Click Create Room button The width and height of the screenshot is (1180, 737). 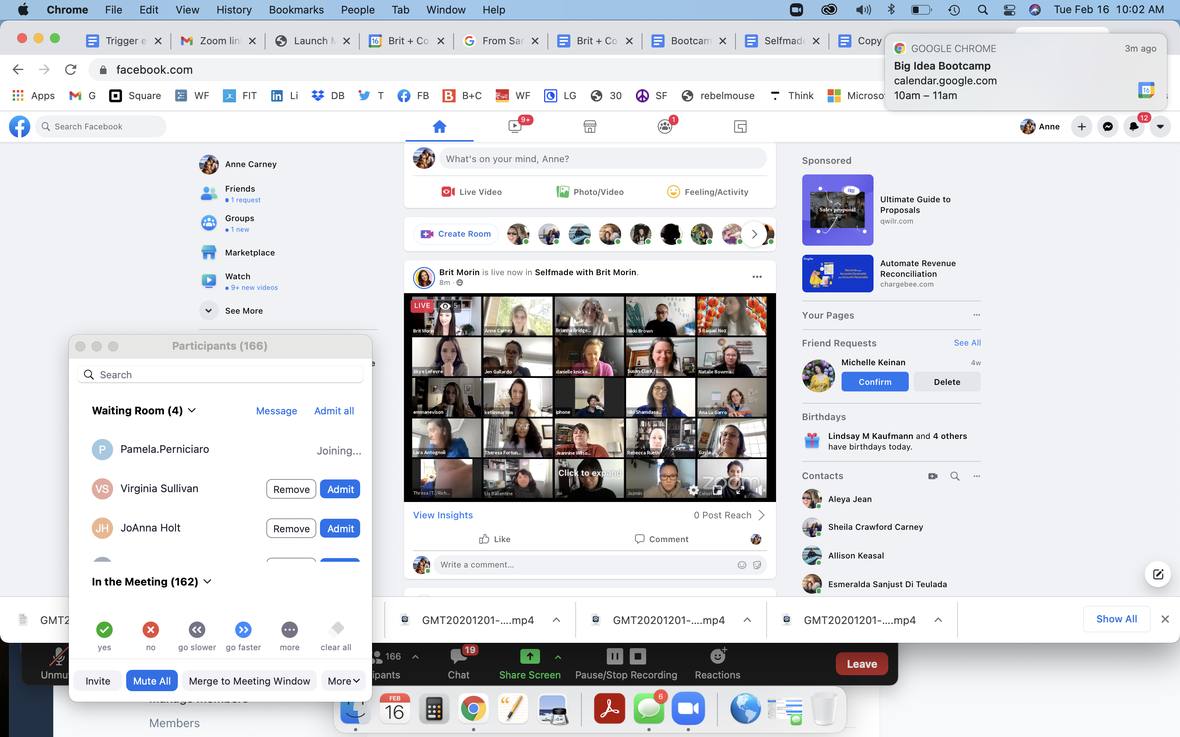[456, 234]
